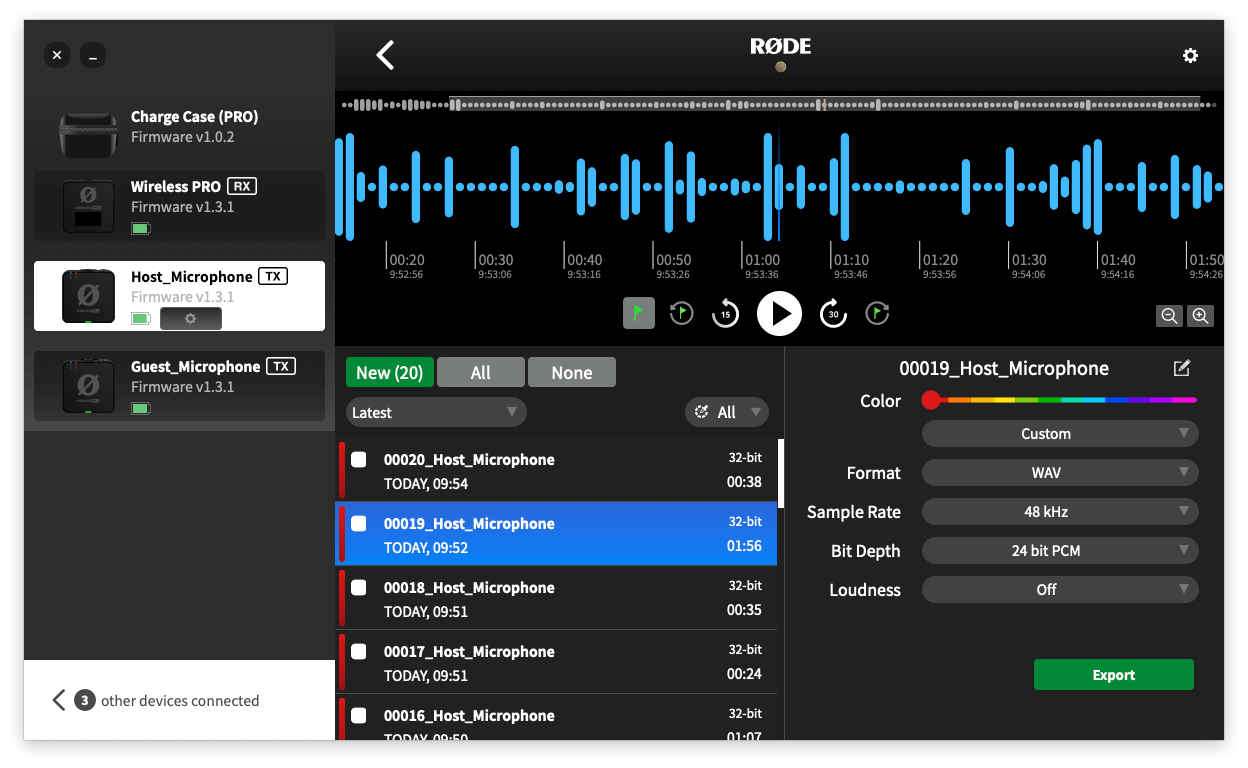Click the RX badge on Wireless PRO
This screenshot has height=768, width=1248.
[x=242, y=186]
